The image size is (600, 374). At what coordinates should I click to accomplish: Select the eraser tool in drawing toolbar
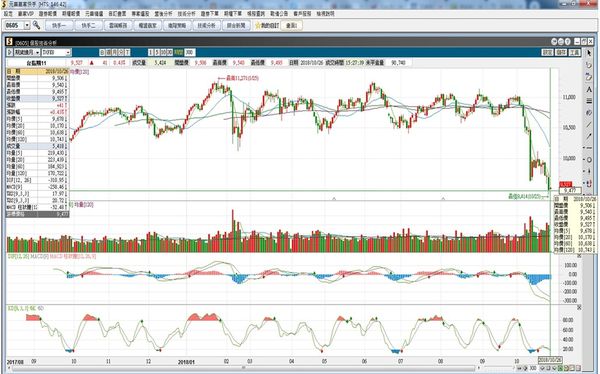click(589, 113)
